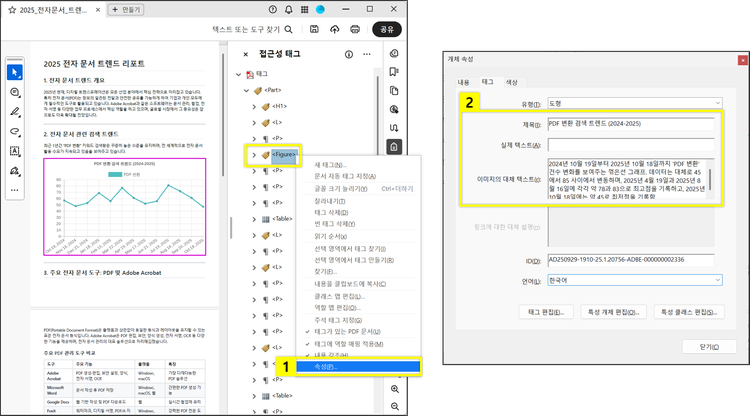
Task: Expand the first <Table> tag node
Action: (x=254, y=219)
